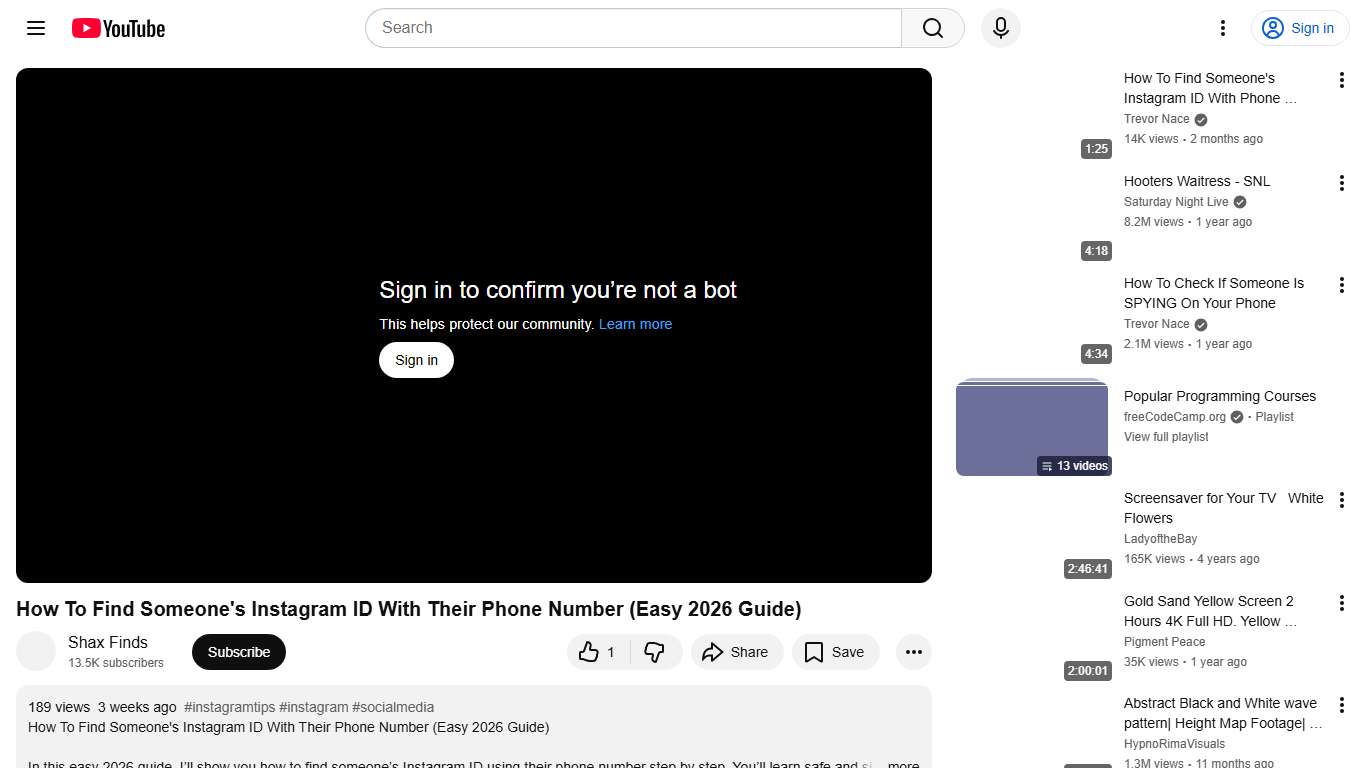
Task: Open the guide with the hamburger menu icon
Action: coord(35,28)
